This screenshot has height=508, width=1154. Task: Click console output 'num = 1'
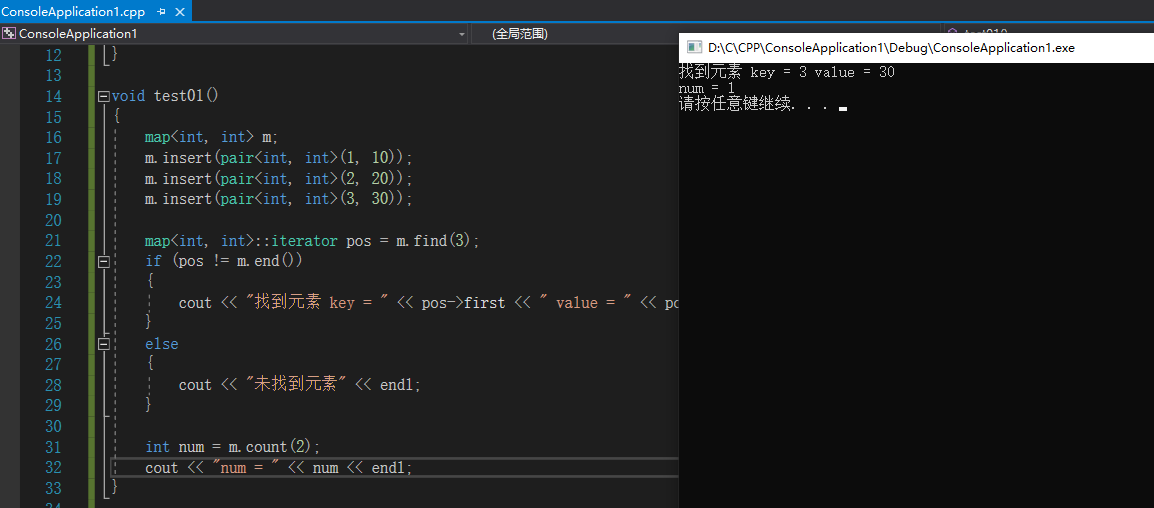pyautogui.click(x=707, y=88)
